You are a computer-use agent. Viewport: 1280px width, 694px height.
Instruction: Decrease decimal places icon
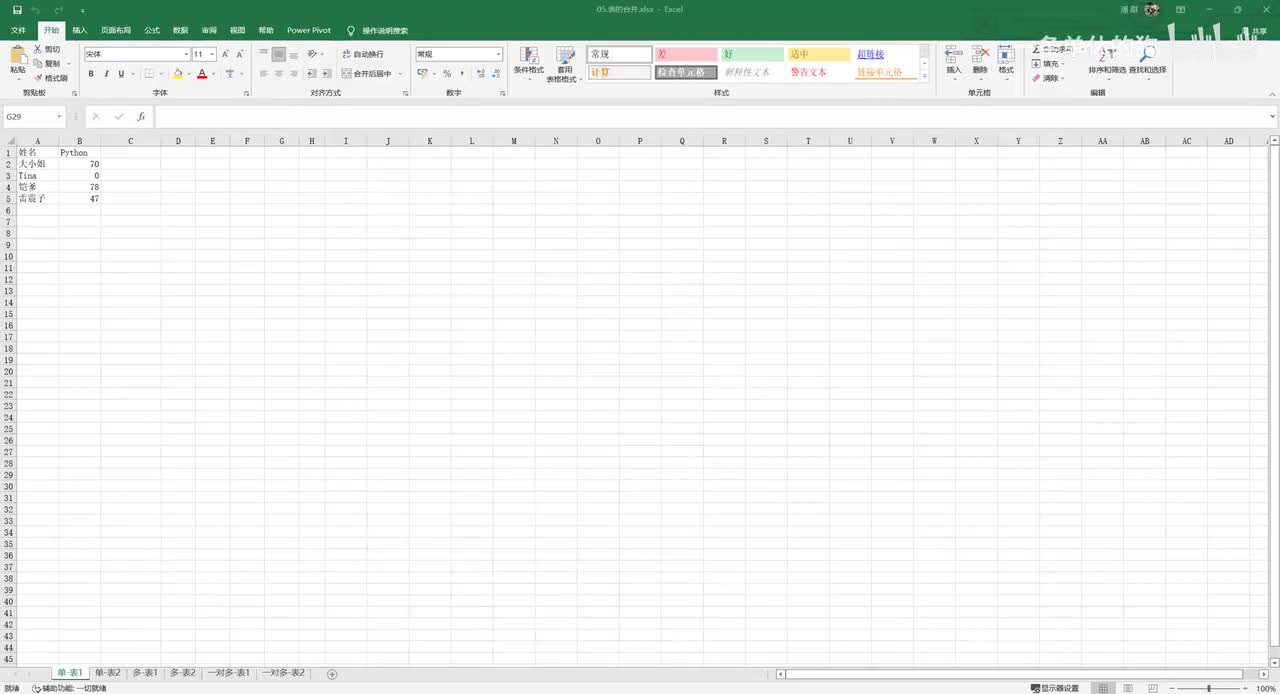[x=496, y=74]
